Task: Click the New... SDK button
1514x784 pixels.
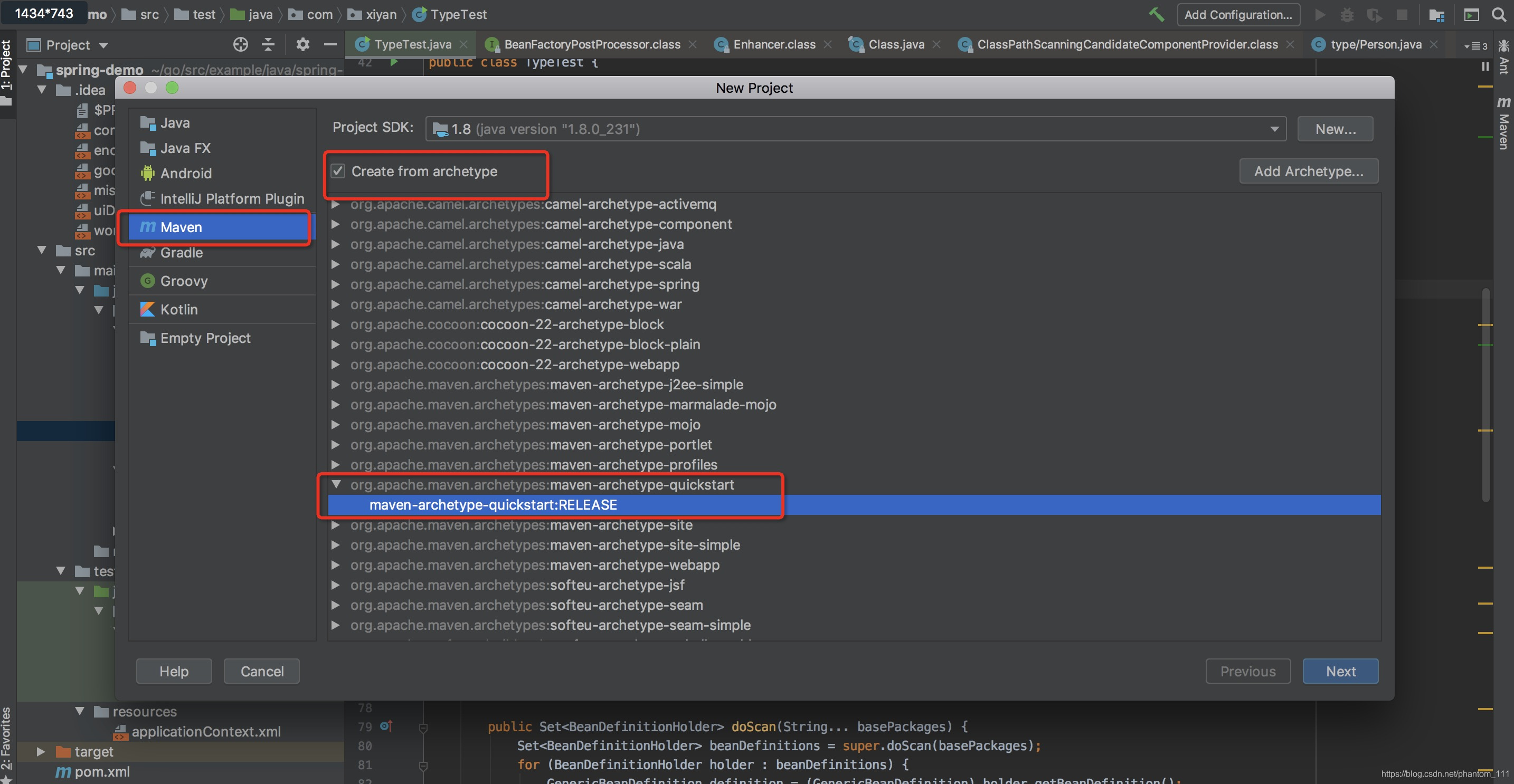Action: click(x=1336, y=129)
